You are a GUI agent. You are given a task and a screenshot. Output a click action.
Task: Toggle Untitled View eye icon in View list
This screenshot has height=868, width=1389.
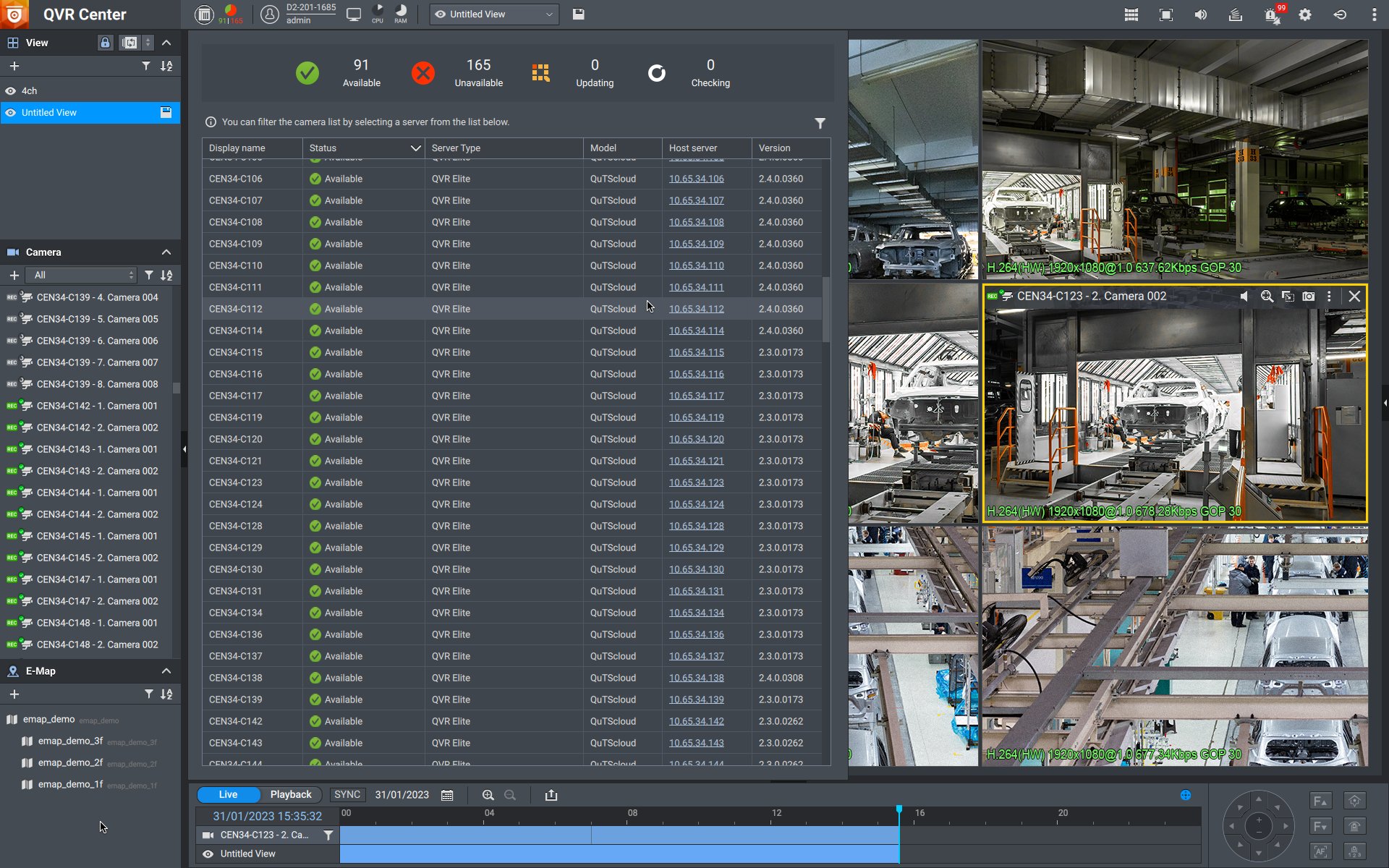coord(11,113)
